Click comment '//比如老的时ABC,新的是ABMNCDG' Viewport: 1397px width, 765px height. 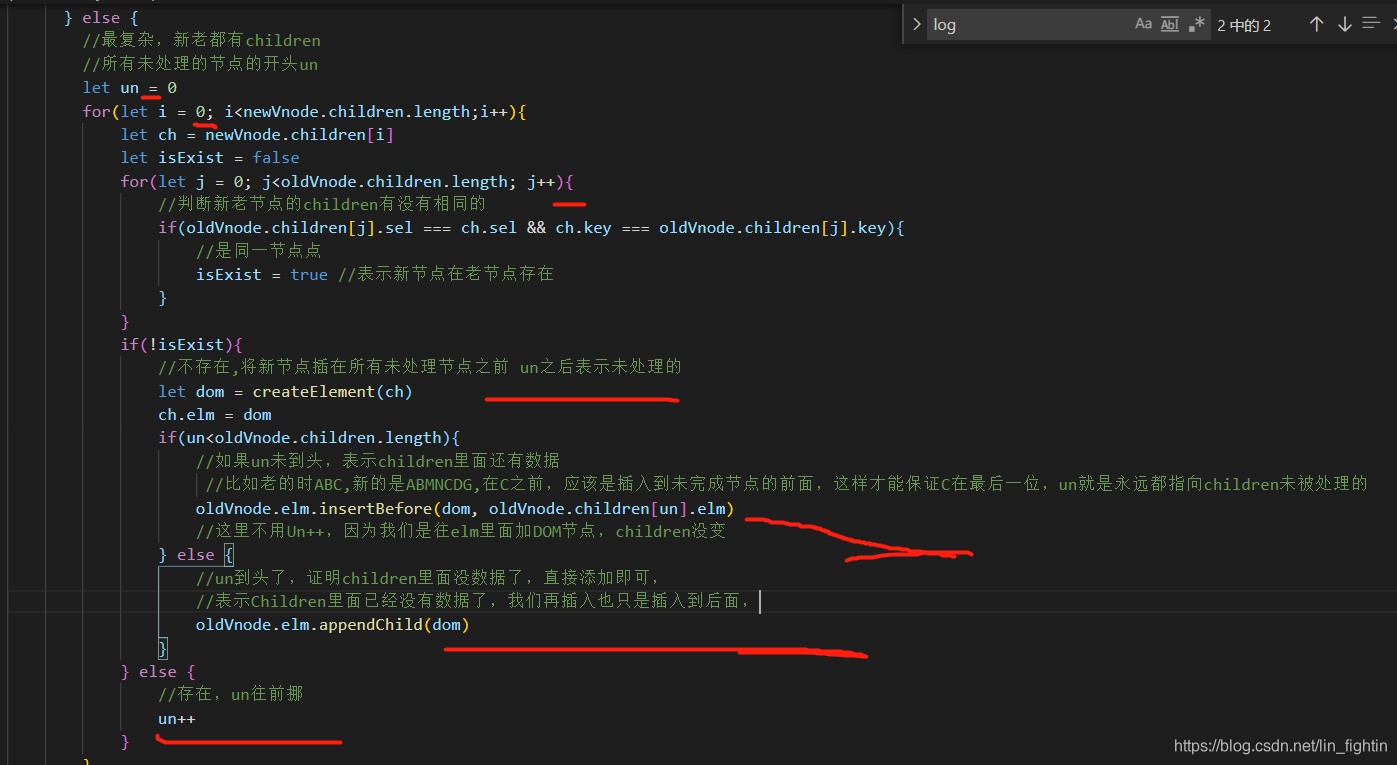point(786,484)
